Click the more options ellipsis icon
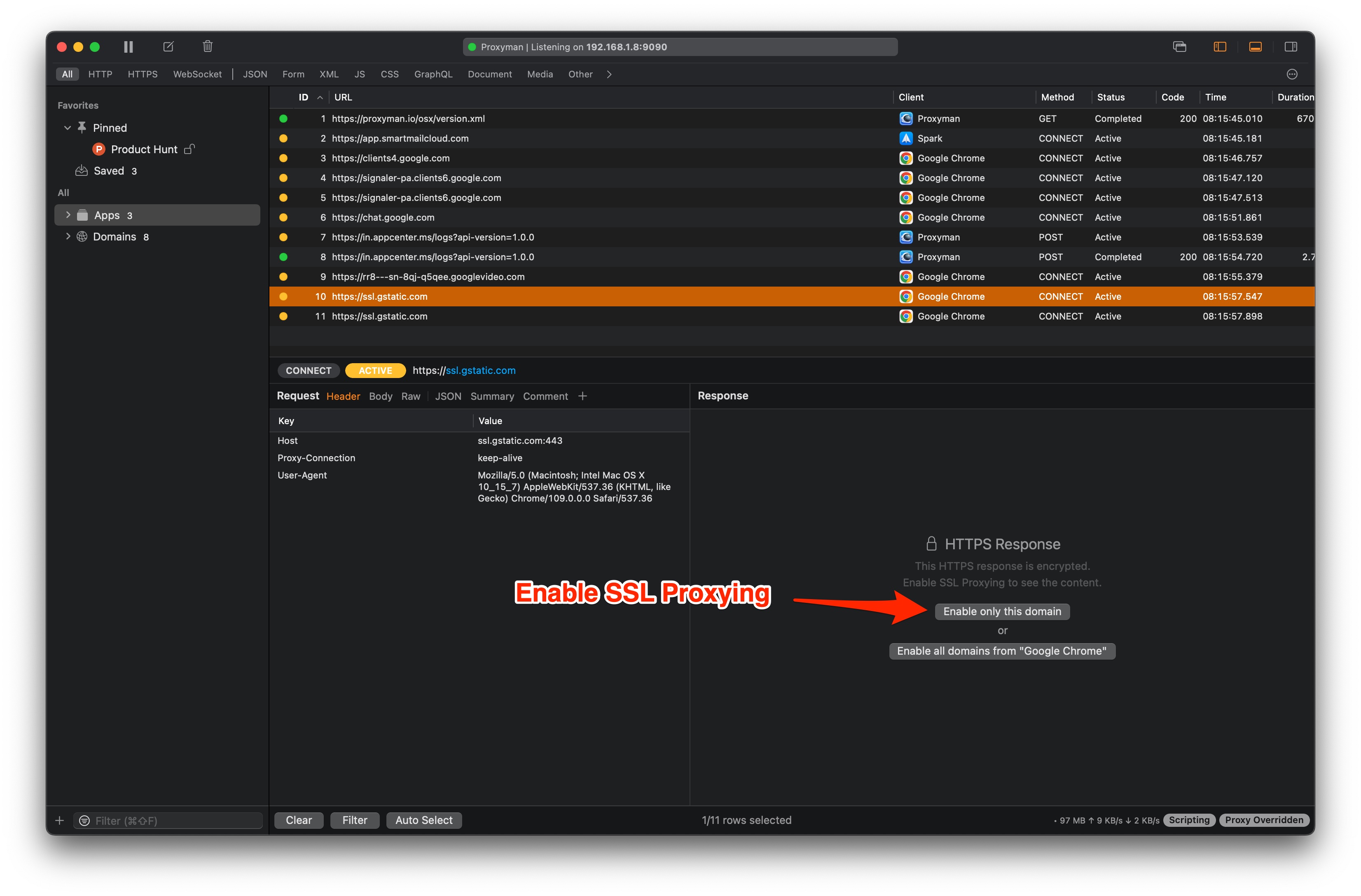Screen dimensions: 1361x896 1292,75
